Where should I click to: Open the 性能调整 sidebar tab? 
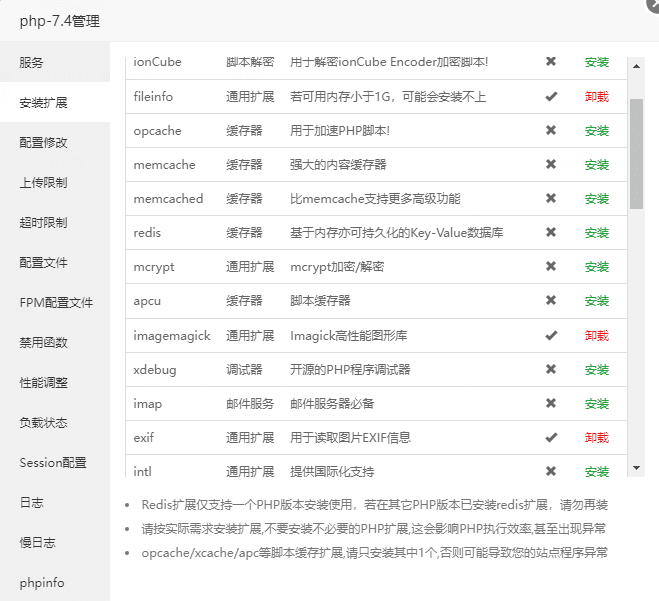[x=44, y=382]
